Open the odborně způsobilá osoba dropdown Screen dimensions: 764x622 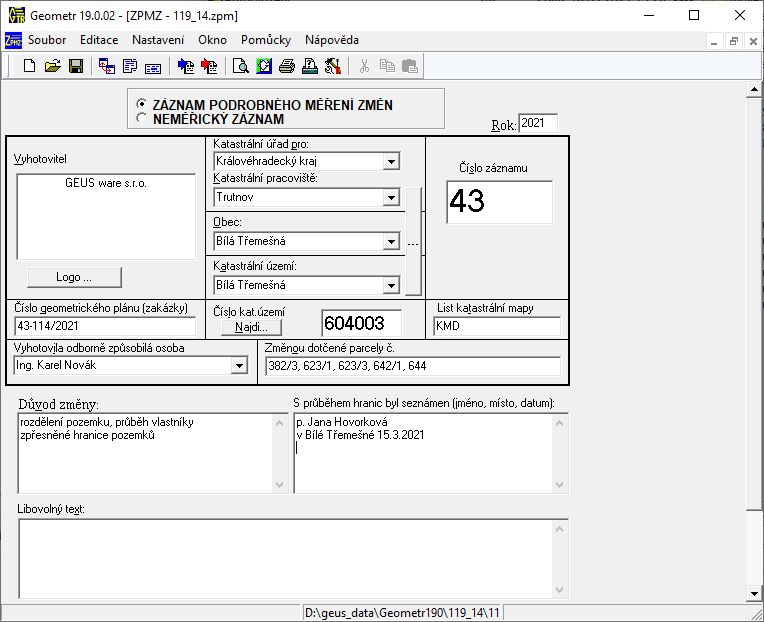point(238,366)
